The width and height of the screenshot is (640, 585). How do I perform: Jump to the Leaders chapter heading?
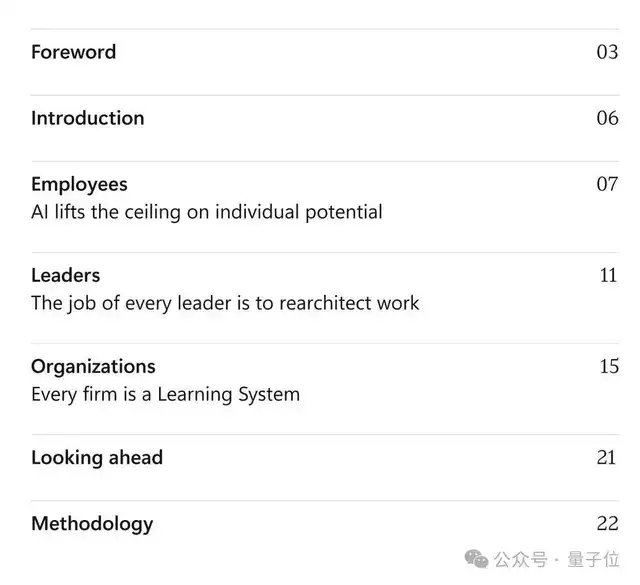(x=66, y=275)
